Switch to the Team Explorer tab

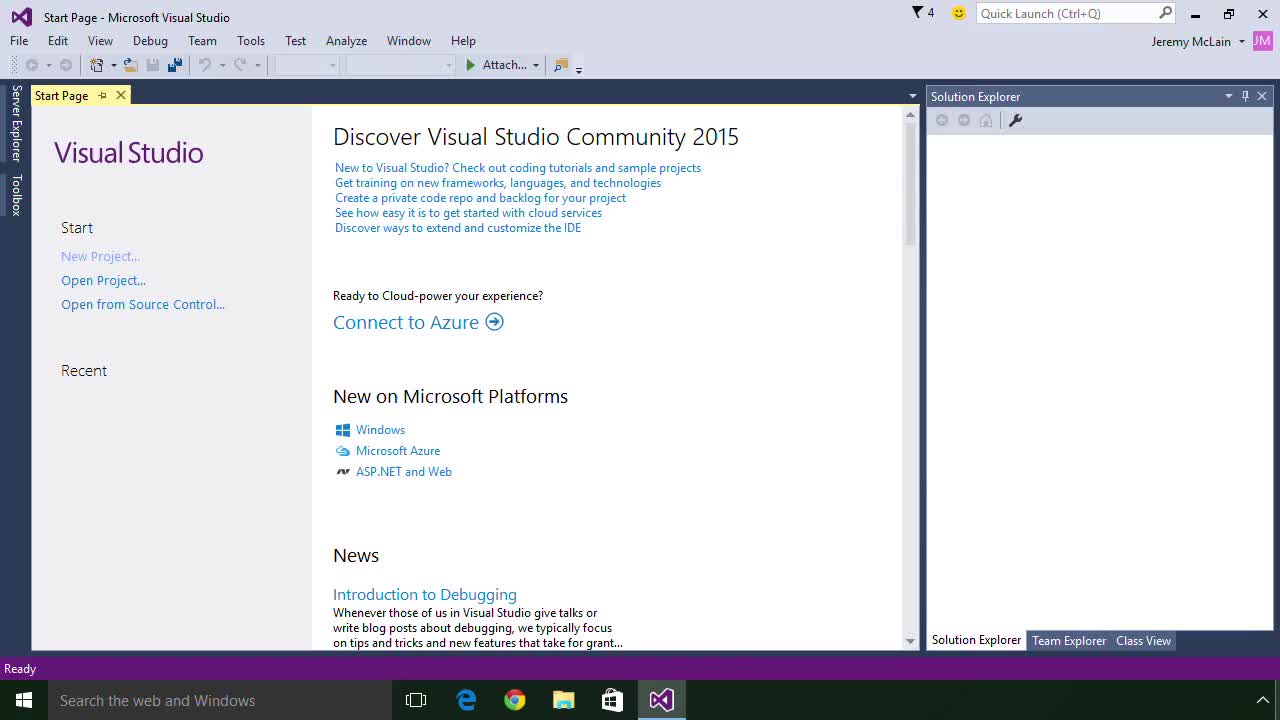(x=1069, y=641)
